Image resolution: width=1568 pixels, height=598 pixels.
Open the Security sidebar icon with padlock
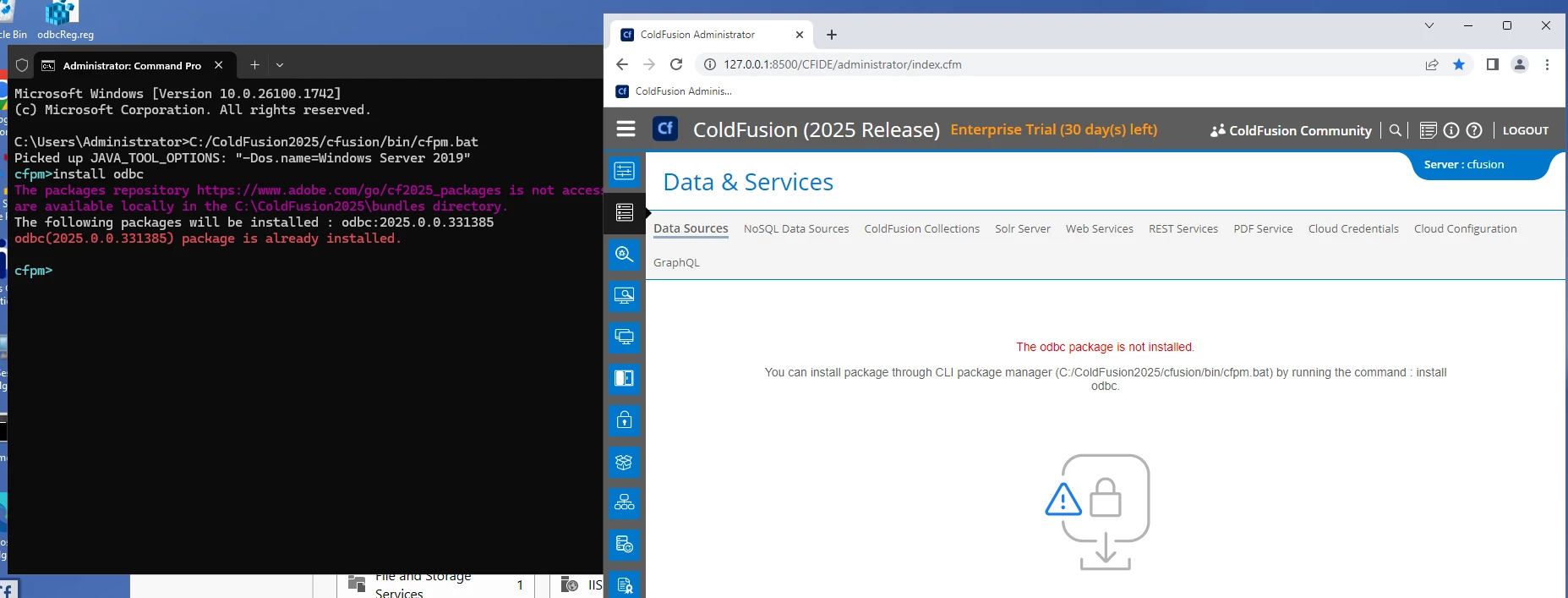coord(624,420)
